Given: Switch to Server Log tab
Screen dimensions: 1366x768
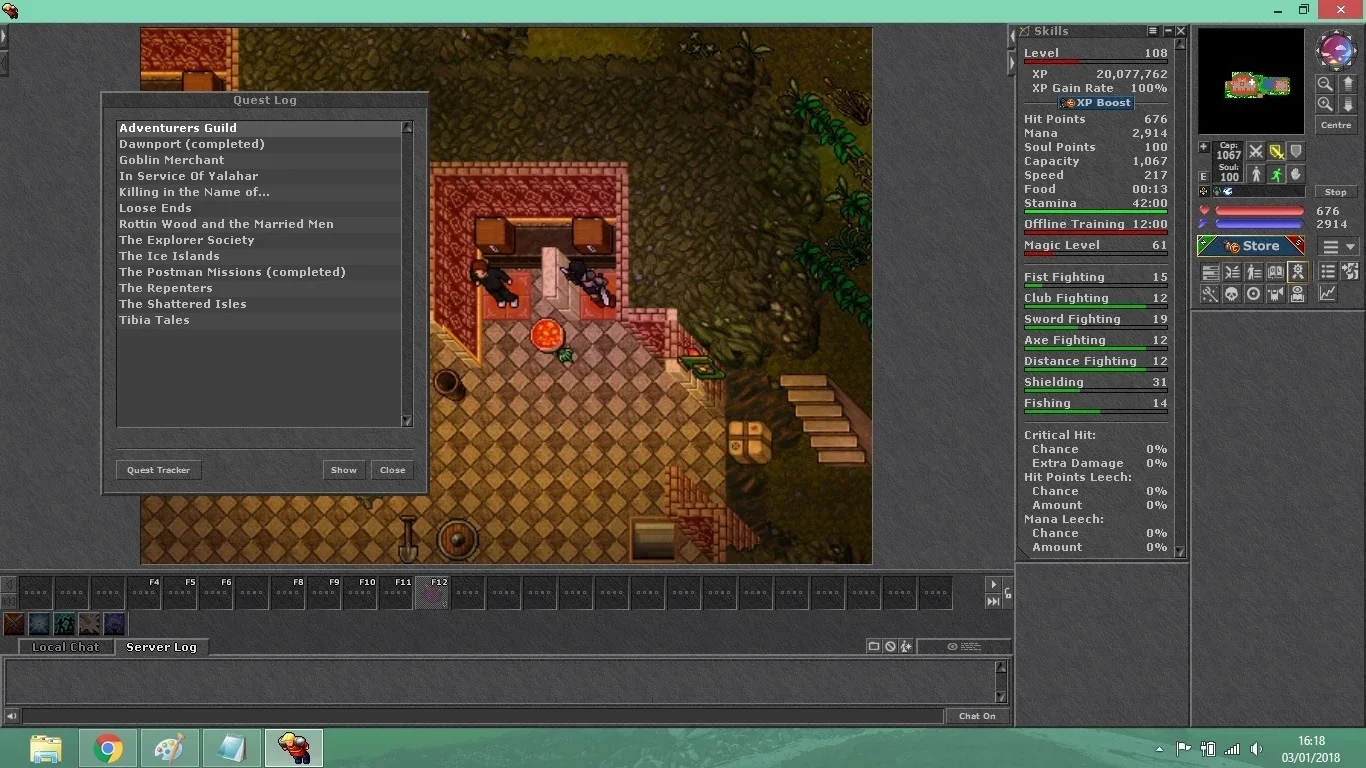Looking at the screenshot, I should pyautogui.click(x=161, y=647).
